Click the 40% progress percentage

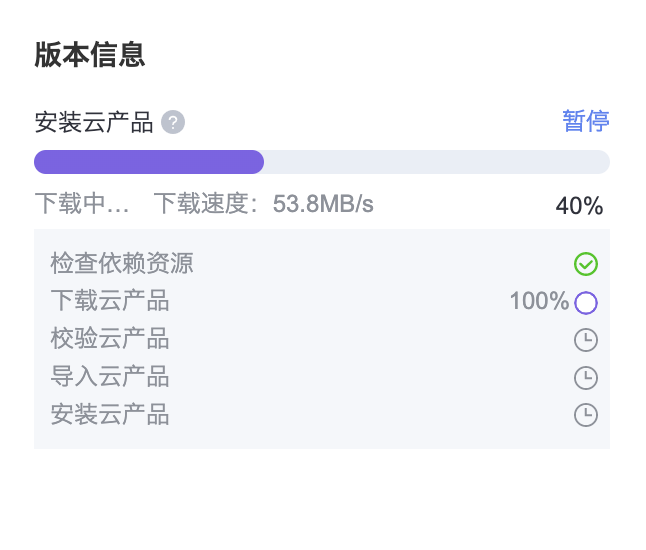tap(579, 206)
